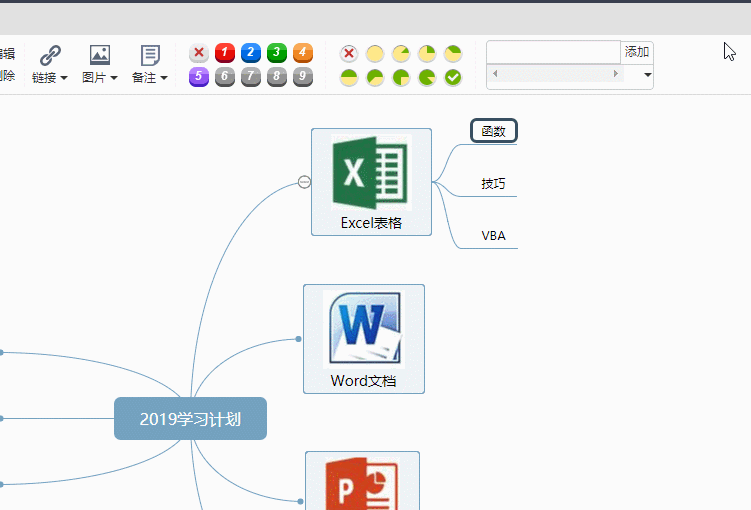Click the note (备注) icon

tap(150, 56)
